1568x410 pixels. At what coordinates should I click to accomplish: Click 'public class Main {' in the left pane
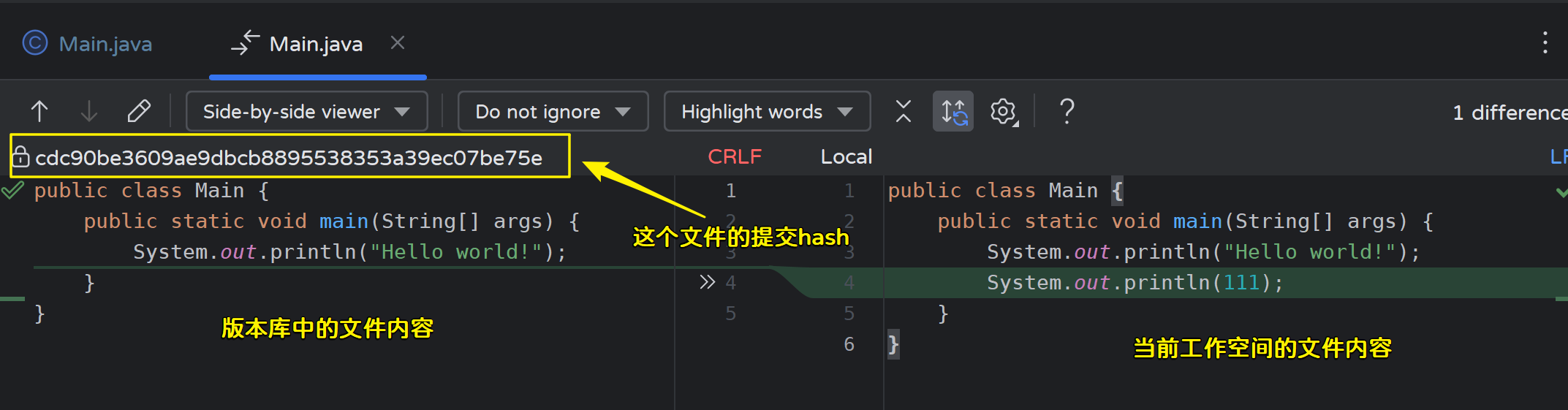pos(152,191)
